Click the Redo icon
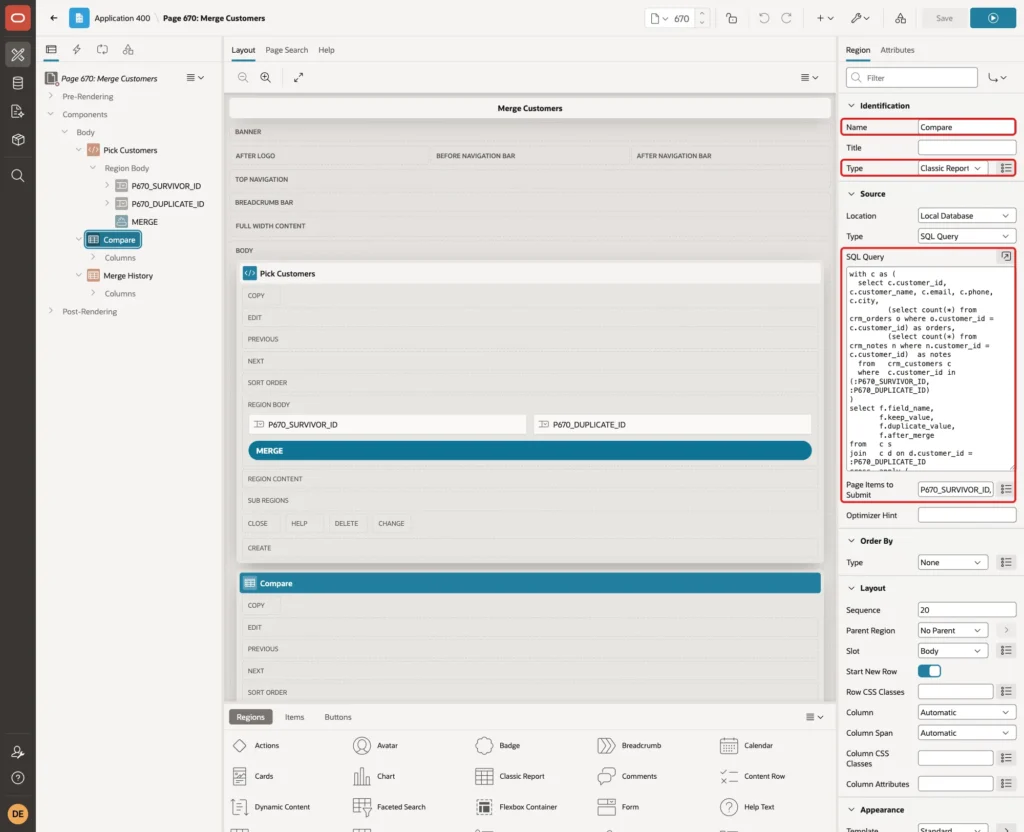 (786, 18)
